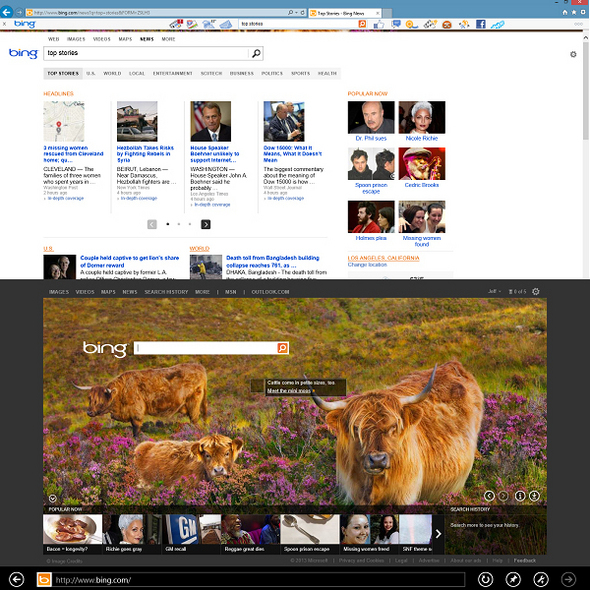Click the back button in the Metro IE bar

pyautogui.click(x=16, y=579)
